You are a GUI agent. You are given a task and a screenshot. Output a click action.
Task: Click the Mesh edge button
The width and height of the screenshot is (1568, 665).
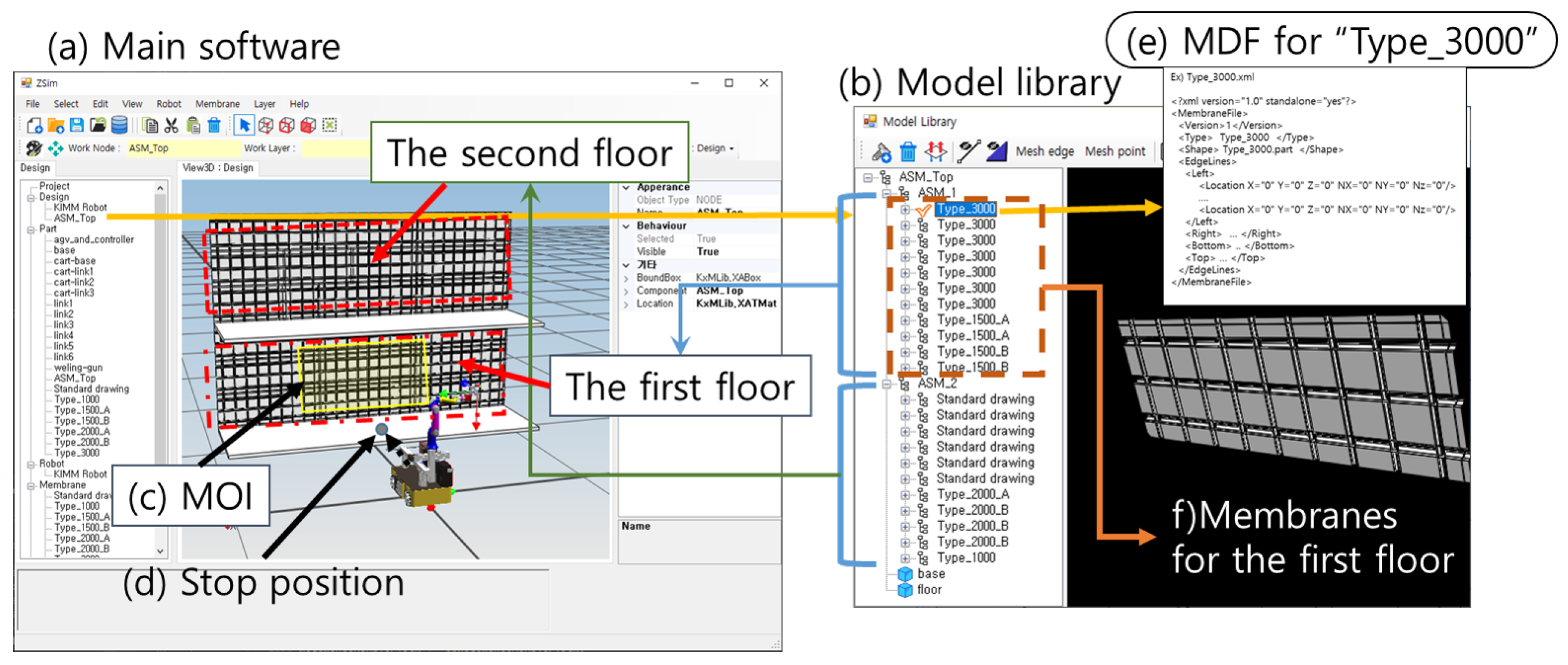coord(1044,151)
